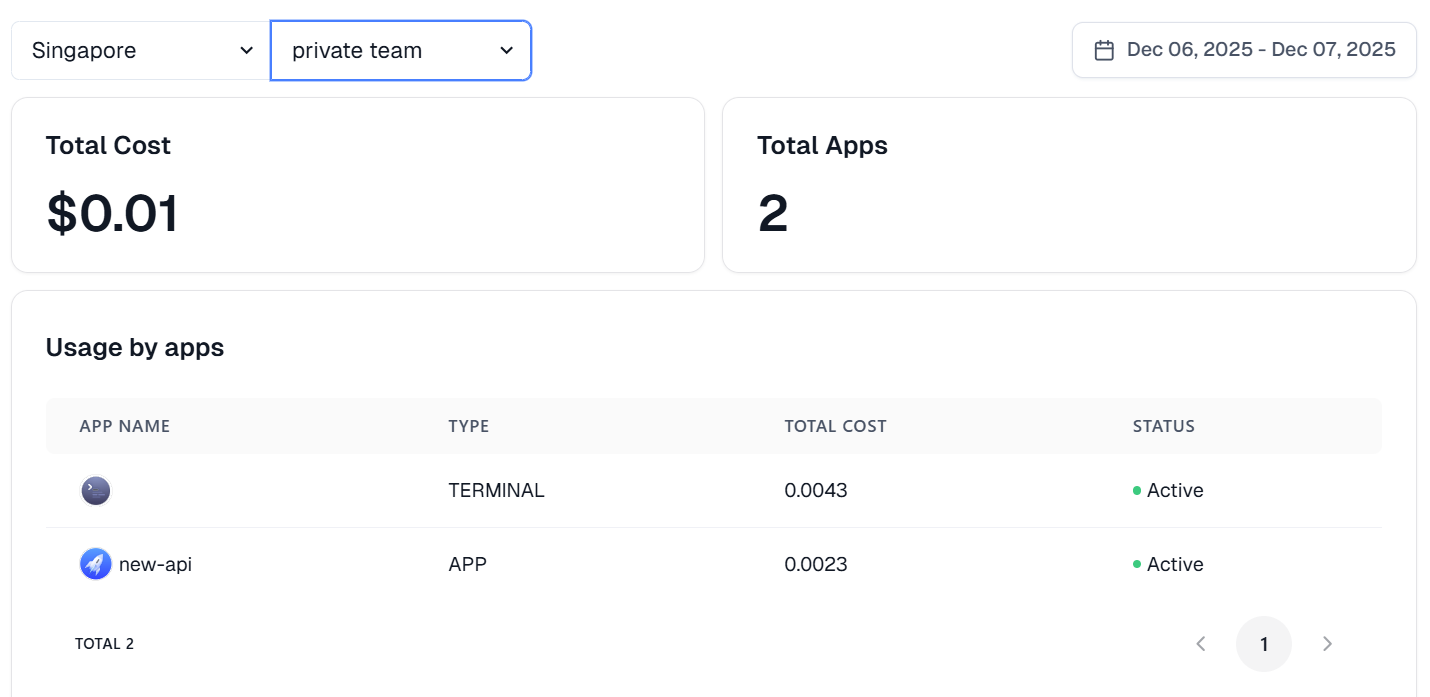The image size is (1430, 697).
Task: Click the Total Cost $0.01 card
Action: coord(357,185)
